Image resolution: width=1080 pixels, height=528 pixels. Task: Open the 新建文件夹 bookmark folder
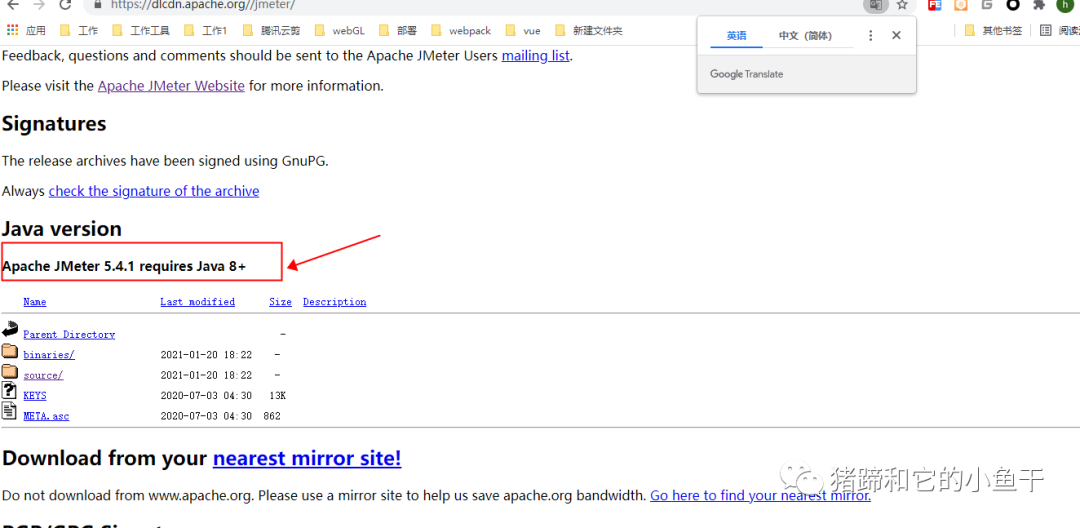[x=588, y=30]
